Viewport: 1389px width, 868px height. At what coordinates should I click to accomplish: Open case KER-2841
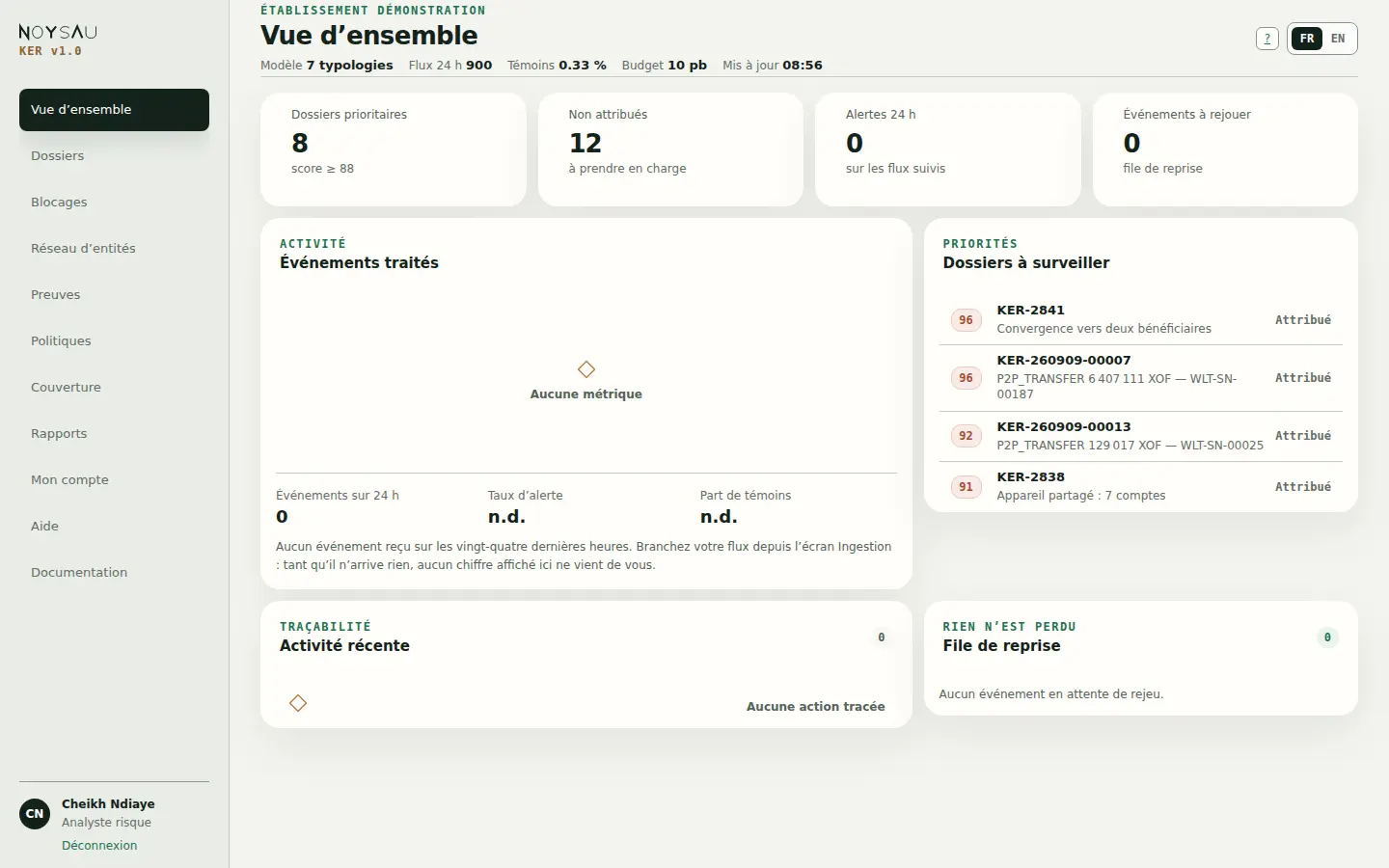pos(1141,319)
